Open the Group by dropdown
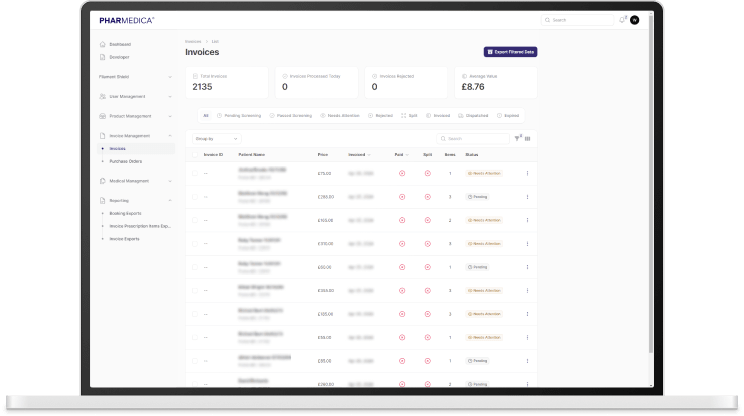 pyautogui.click(x=216, y=139)
